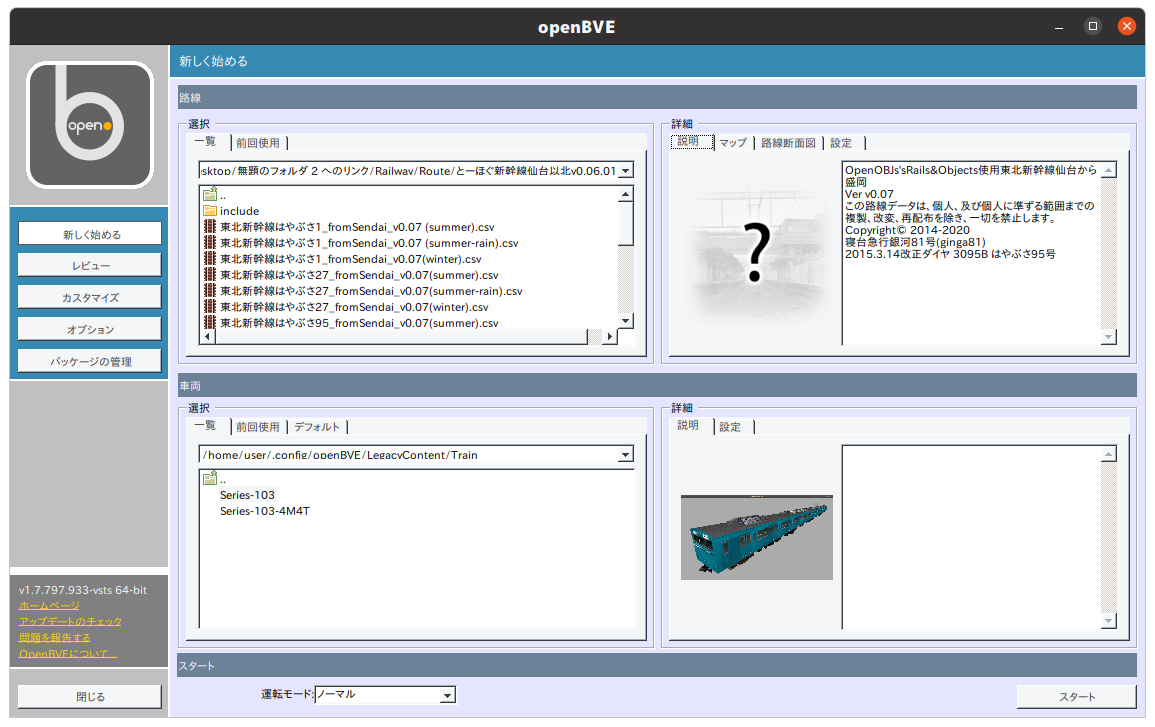Click route list scroll up arrow
This screenshot has height=727, width=1155.
click(x=625, y=194)
